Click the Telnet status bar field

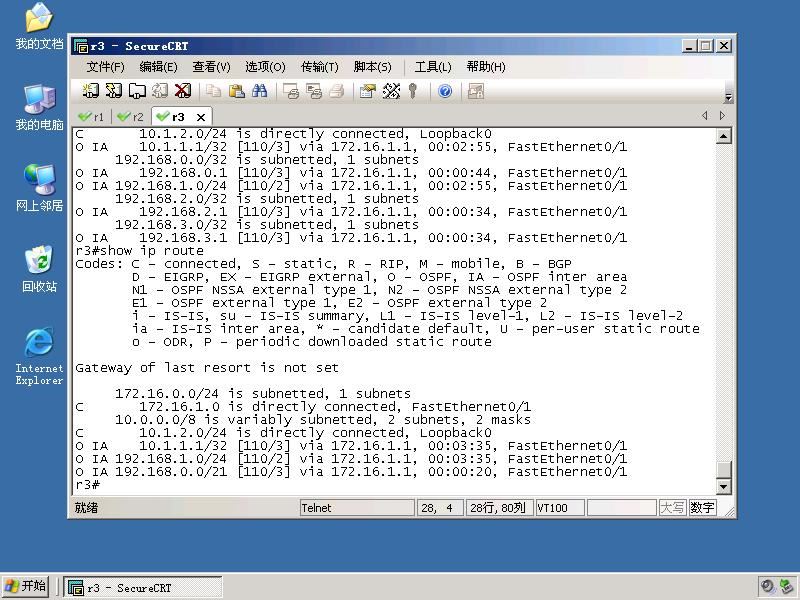tap(357, 508)
